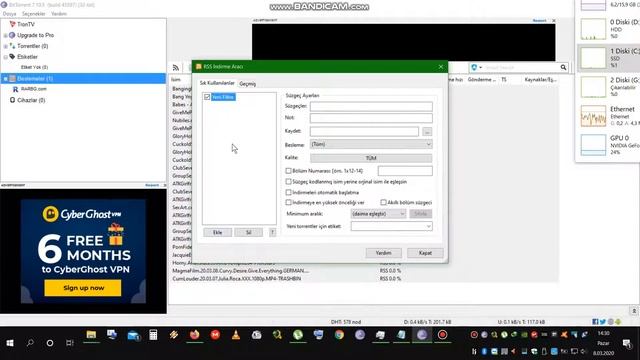Collapse the Beslemeler tree node
This screenshot has width=640, height=360.
(5, 78)
